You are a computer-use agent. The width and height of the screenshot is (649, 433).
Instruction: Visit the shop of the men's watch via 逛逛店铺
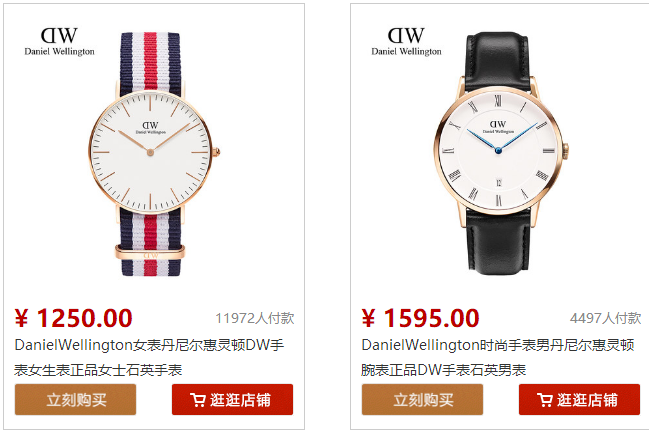point(579,399)
